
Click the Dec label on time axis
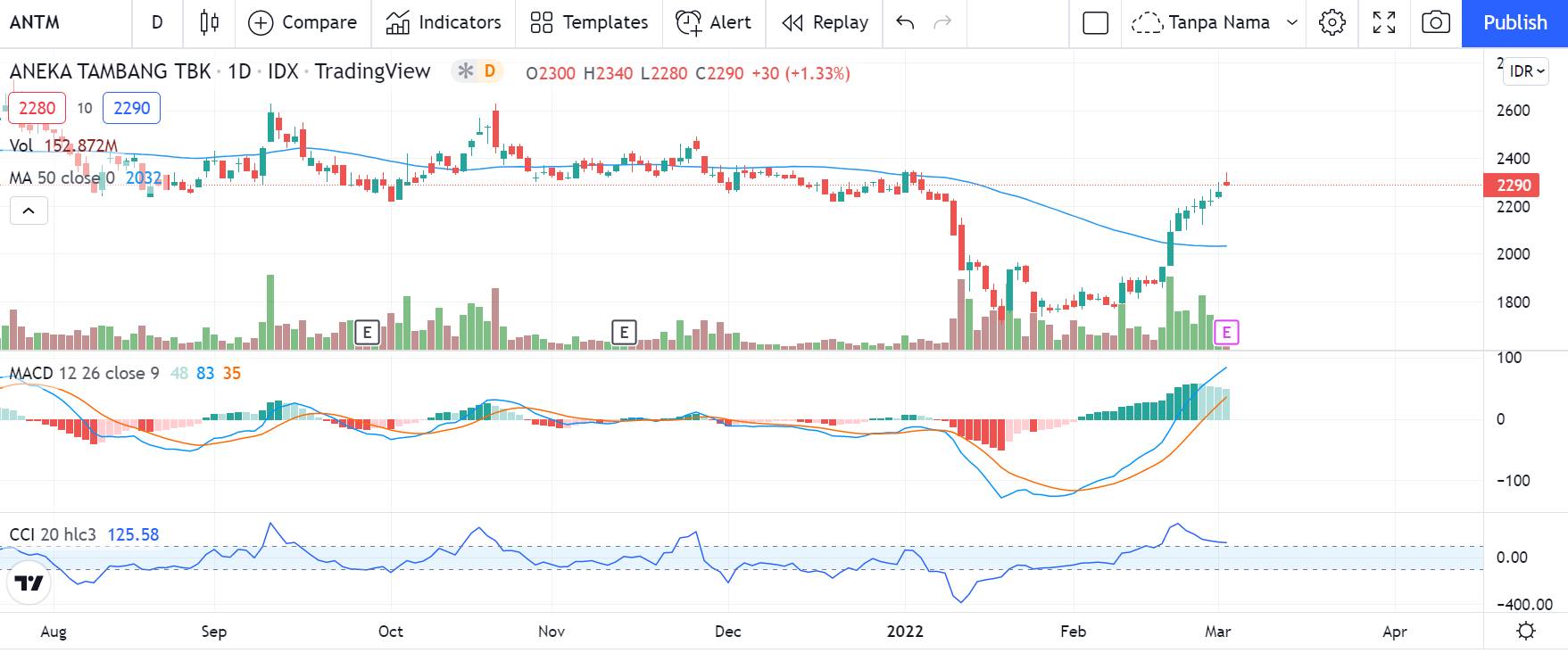coord(728,632)
